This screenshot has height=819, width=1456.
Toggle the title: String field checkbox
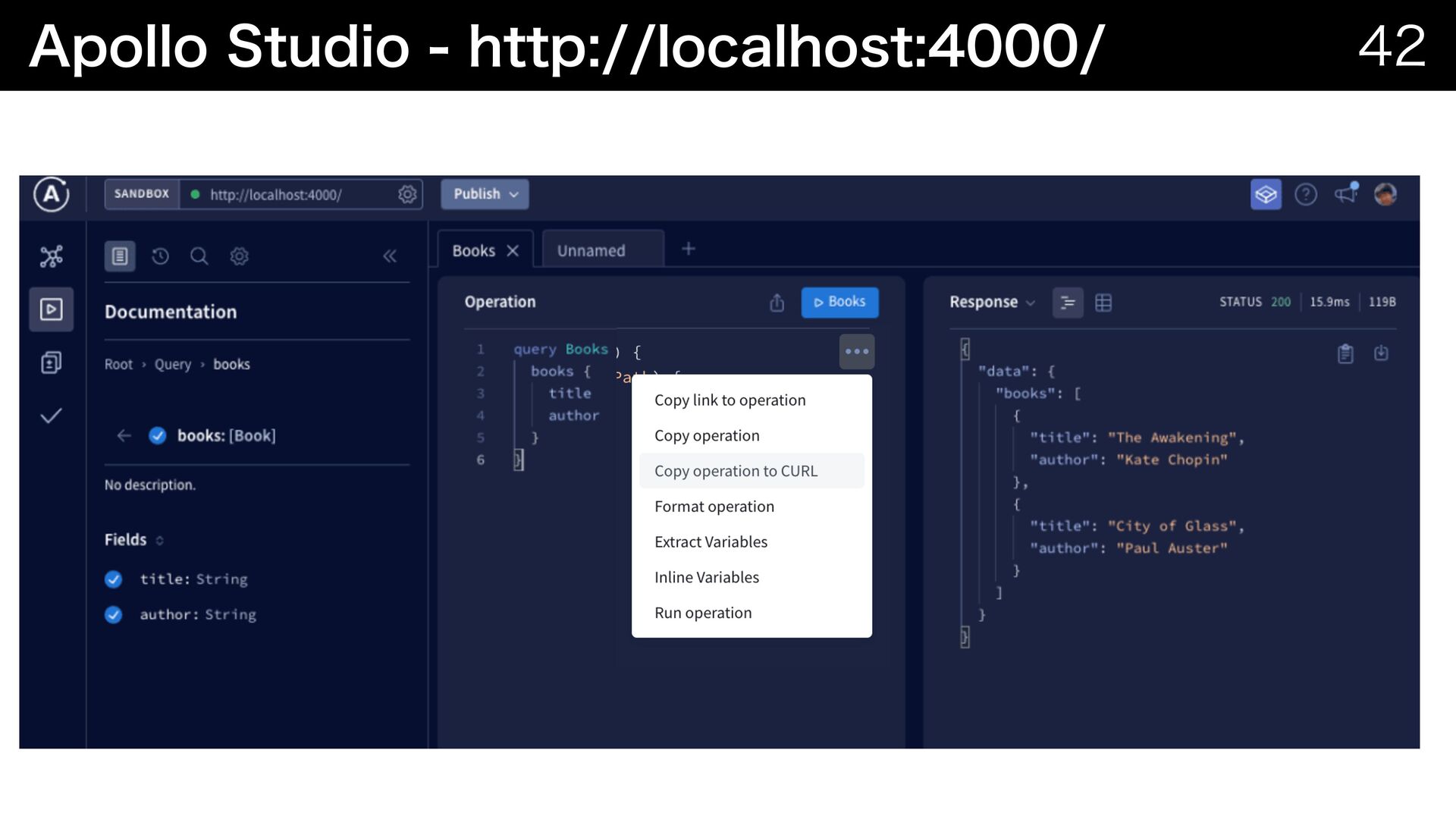pos(114,579)
